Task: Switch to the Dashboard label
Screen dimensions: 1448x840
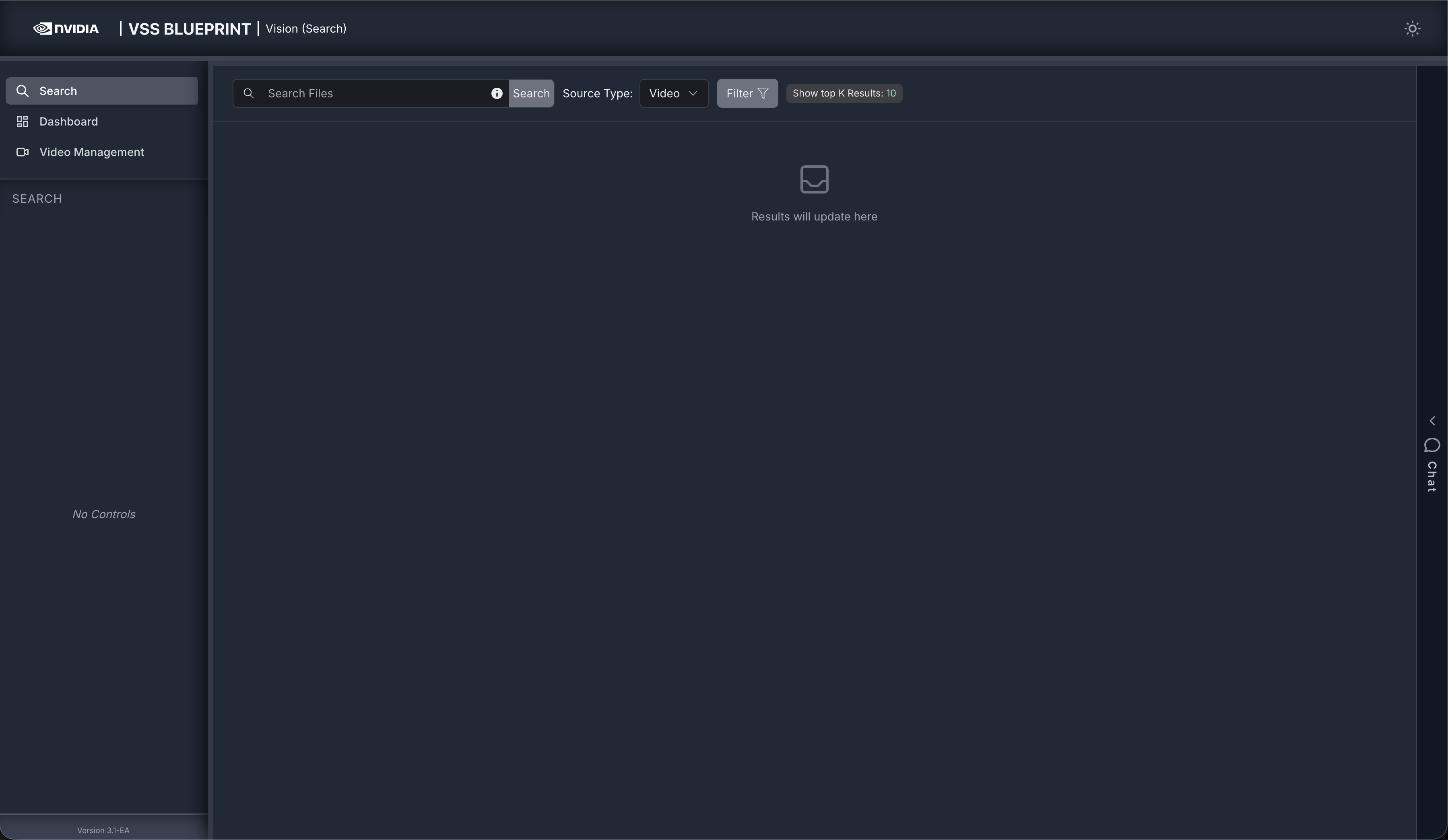Action: coord(68,121)
